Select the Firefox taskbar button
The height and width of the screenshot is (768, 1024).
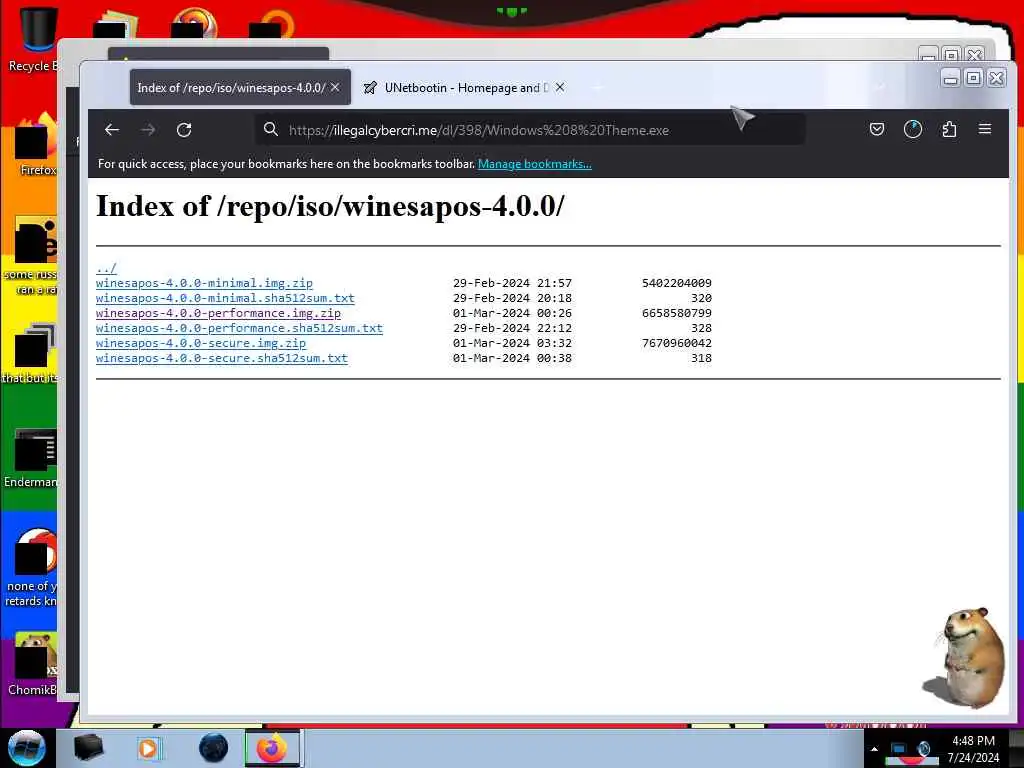click(x=272, y=748)
